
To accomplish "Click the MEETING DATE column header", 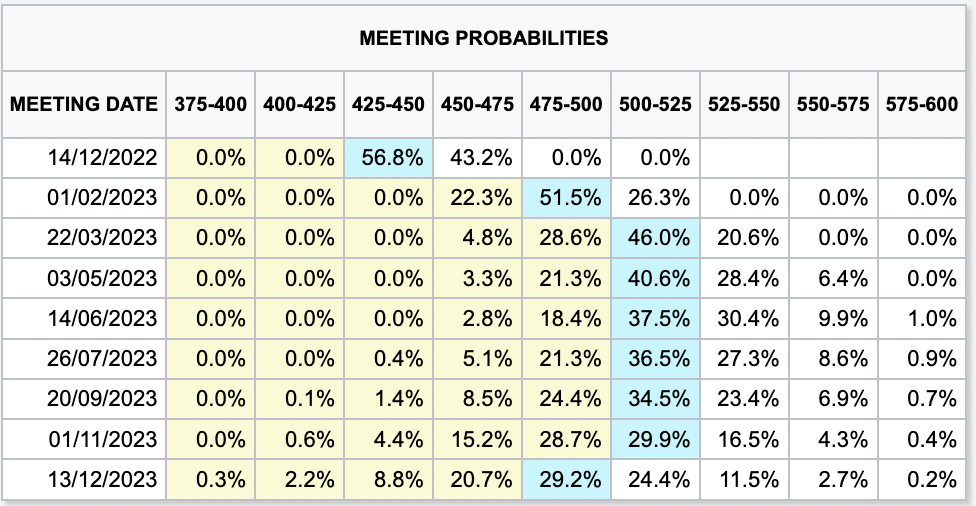I will tap(84, 104).
